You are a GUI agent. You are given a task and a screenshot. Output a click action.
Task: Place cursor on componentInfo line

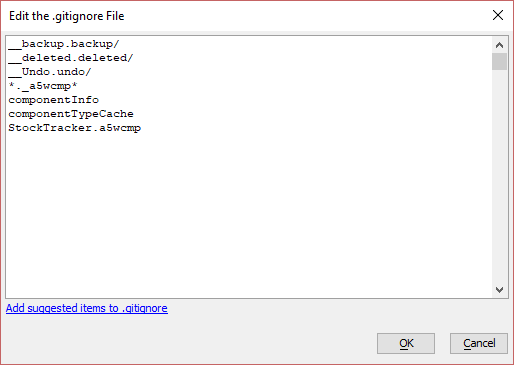[53, 100]
